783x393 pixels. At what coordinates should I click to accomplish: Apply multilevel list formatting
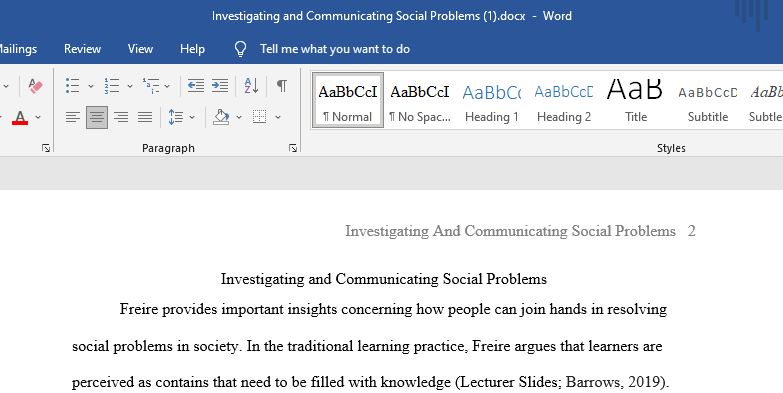(x=151, y=86)
